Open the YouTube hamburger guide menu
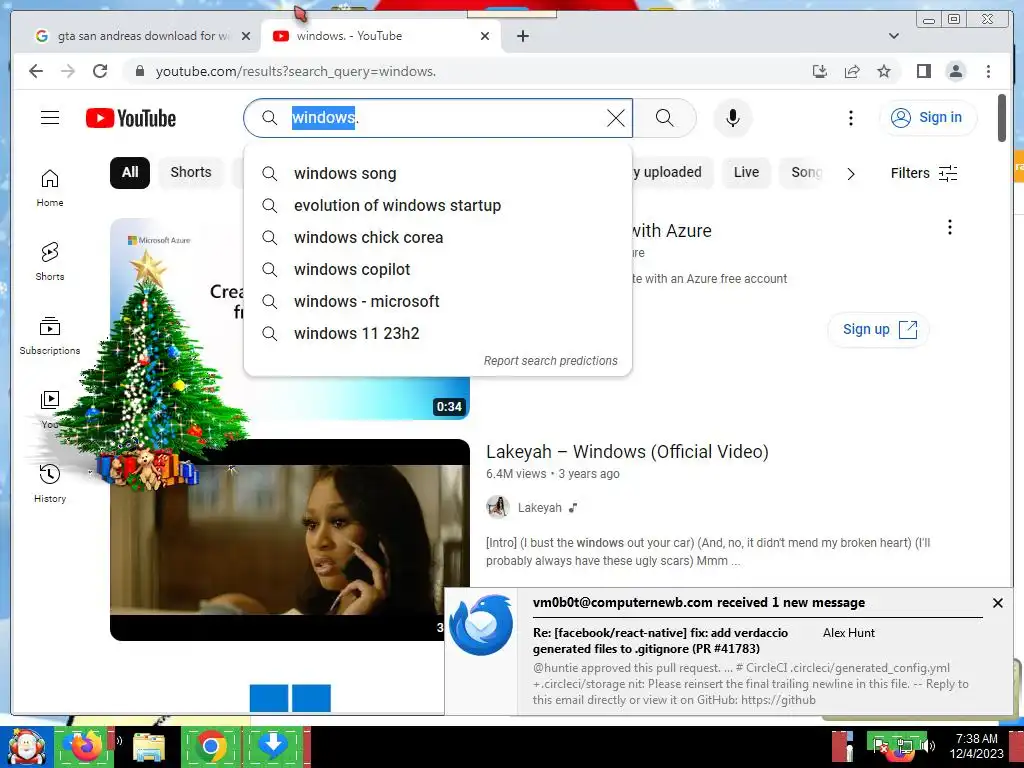The width and height of the screenshot is (1024, 768). [x=50, y=118]
